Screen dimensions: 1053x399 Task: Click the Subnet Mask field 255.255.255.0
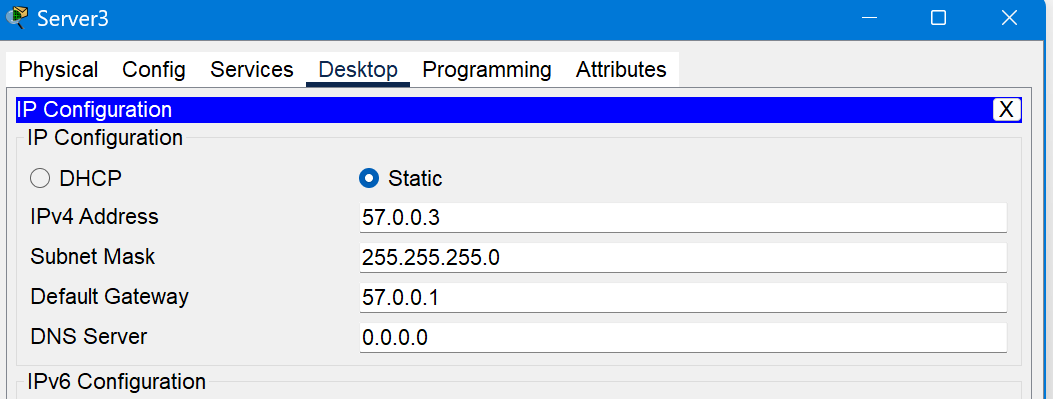pyautogui.click(x=683, y=258)
